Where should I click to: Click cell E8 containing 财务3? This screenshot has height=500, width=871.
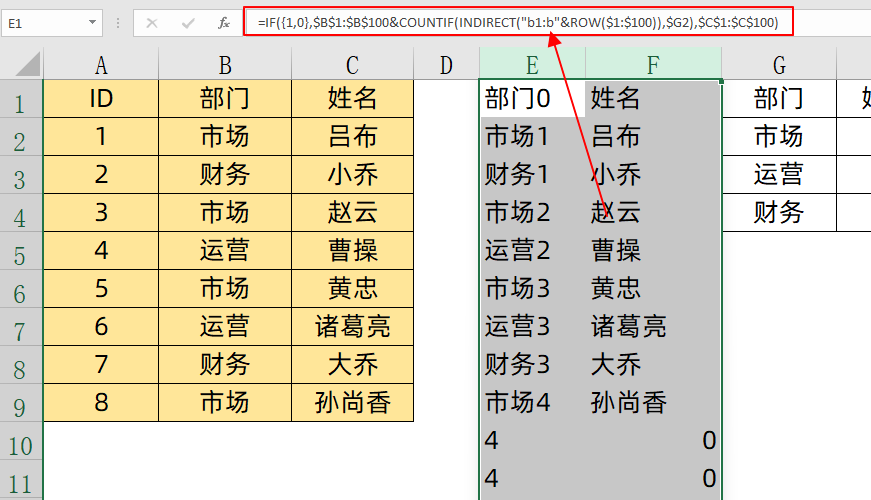pos(532,364)
